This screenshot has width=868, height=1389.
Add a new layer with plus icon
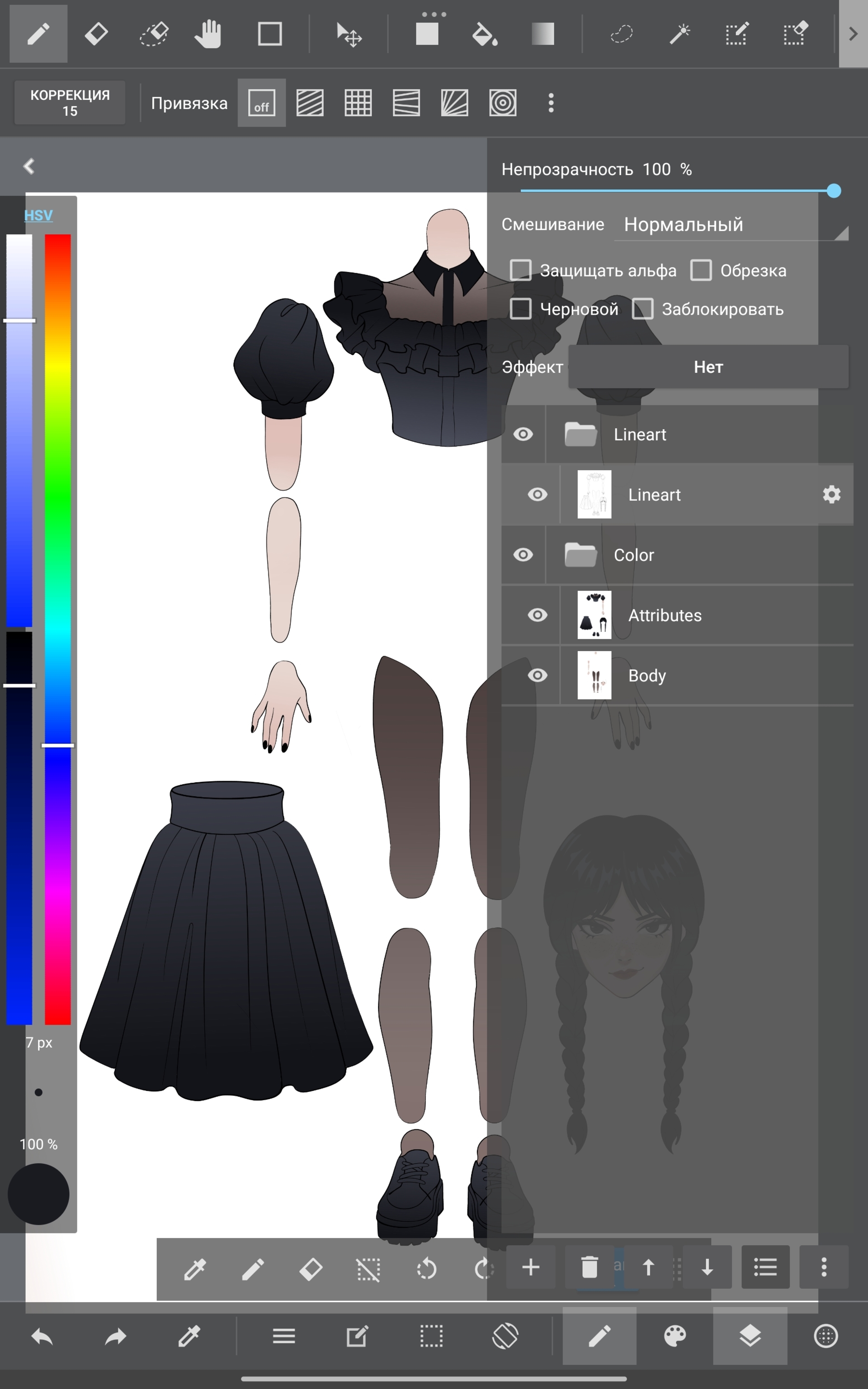coord(531,1267)
